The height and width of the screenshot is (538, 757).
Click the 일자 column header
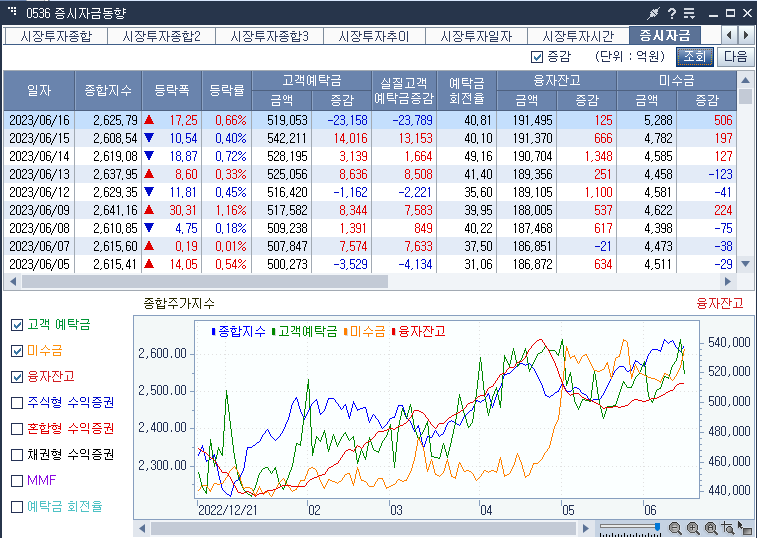pyautogui.click(x=39, y=90)
